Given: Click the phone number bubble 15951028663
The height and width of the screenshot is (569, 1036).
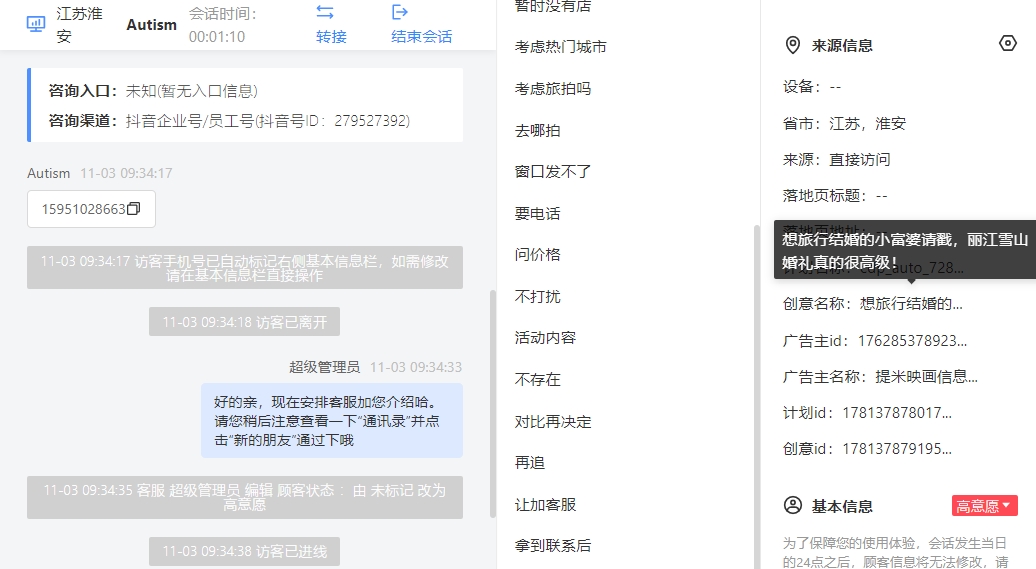Looking at the screenshot, I should pos(91,209).
